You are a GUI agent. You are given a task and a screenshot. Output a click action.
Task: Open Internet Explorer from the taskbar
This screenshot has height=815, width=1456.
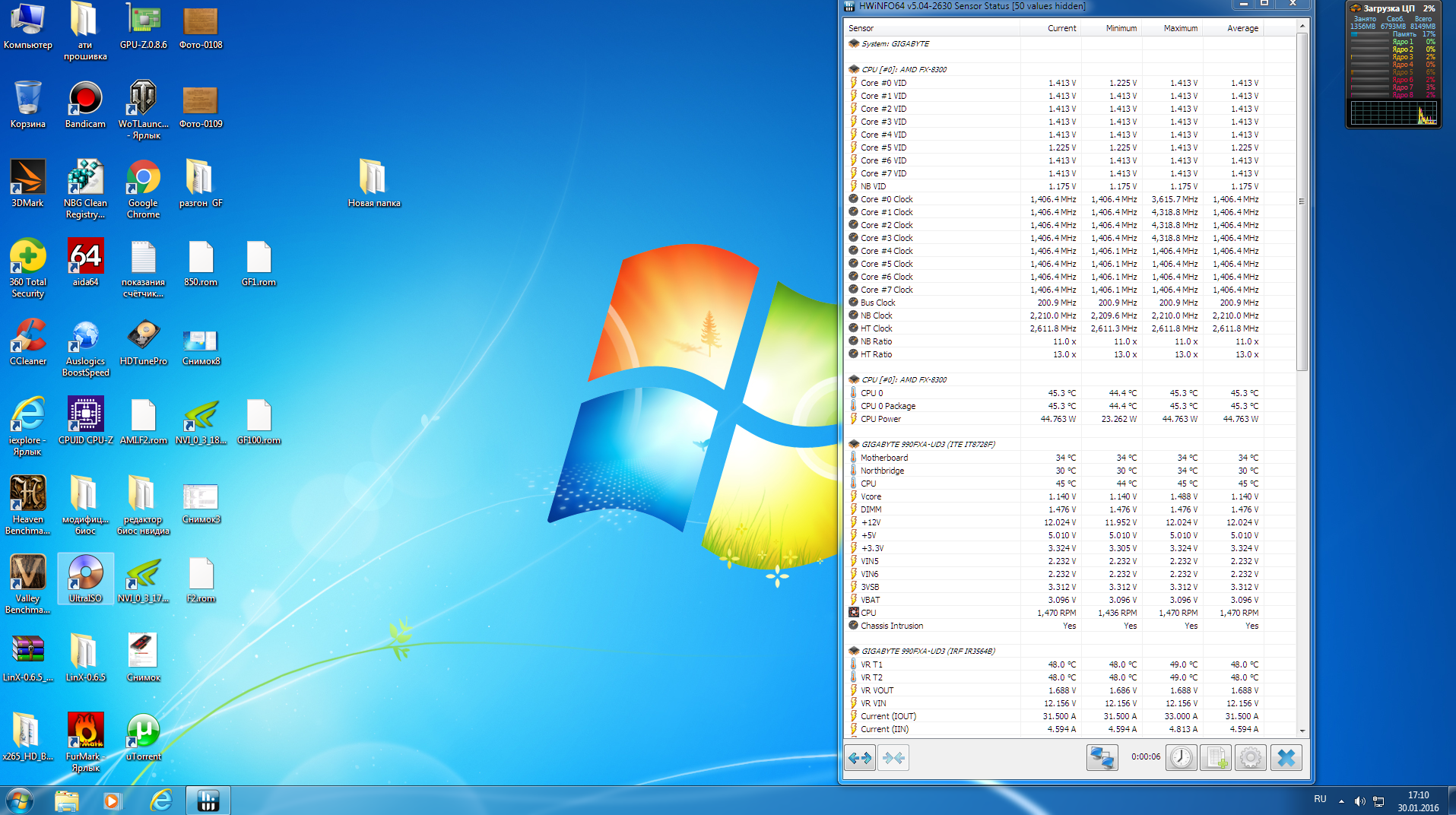pos(161,801)
